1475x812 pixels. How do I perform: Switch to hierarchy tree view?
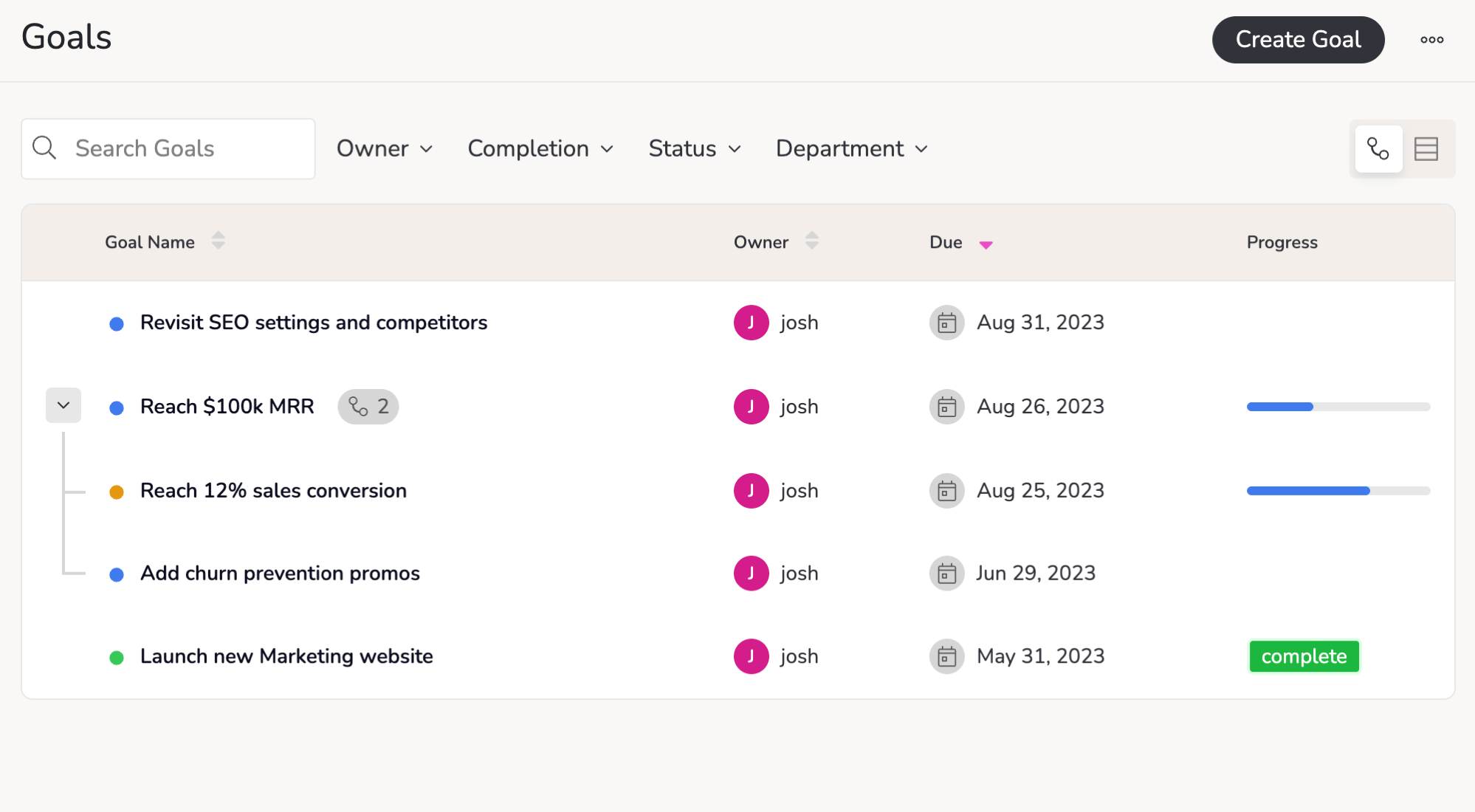(1378, 149)
